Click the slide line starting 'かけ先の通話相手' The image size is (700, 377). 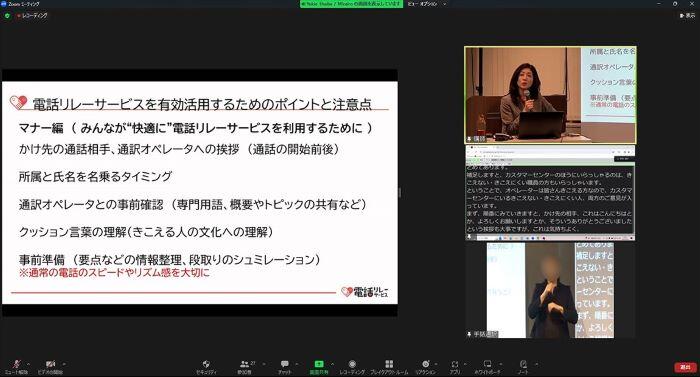tap(179, 149)
